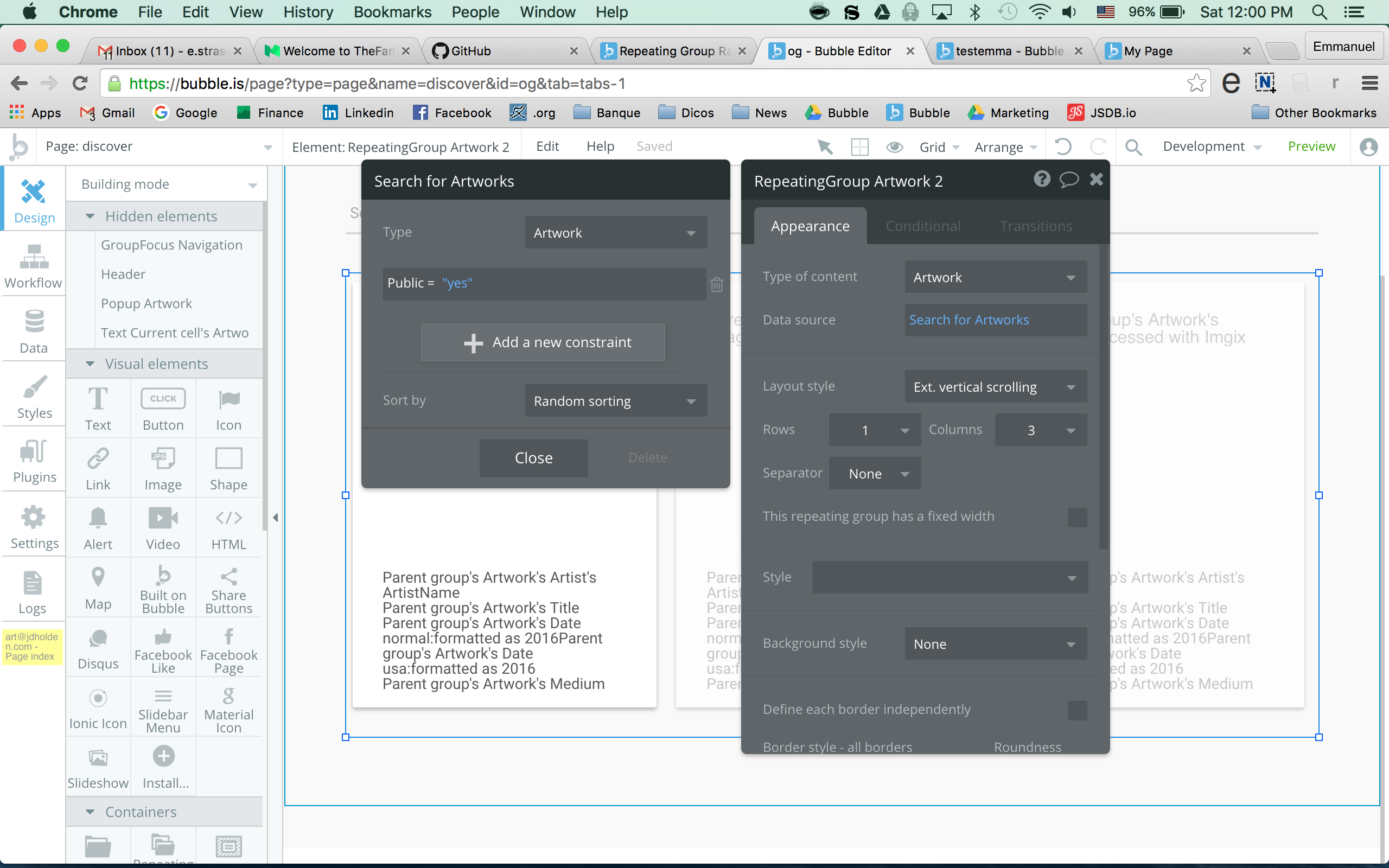Check the fixed width repeating group box
The width and height of the screenshot is (1389, 868).
click(1077, 516)
